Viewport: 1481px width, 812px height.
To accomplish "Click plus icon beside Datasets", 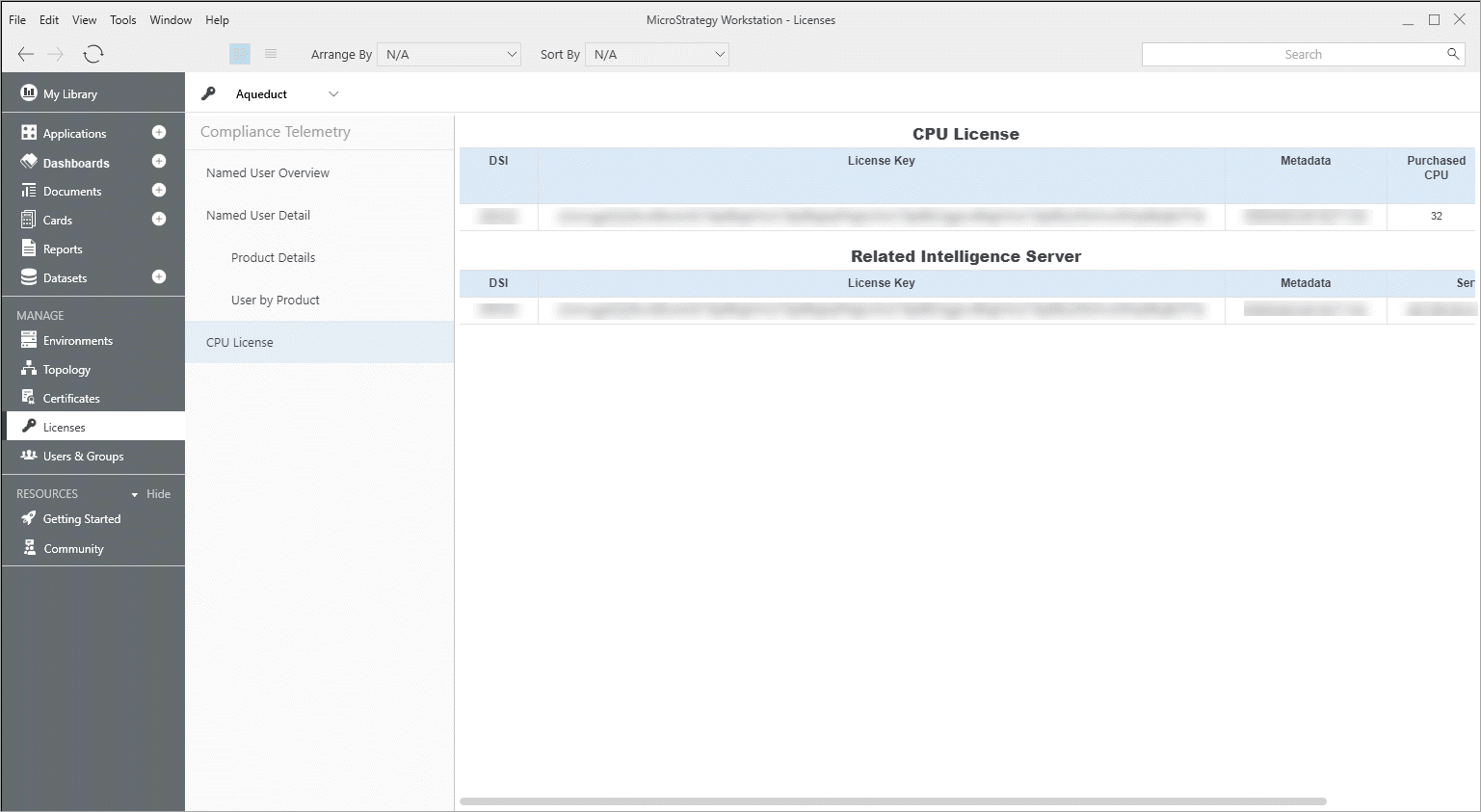I will [x=159, y=277].
